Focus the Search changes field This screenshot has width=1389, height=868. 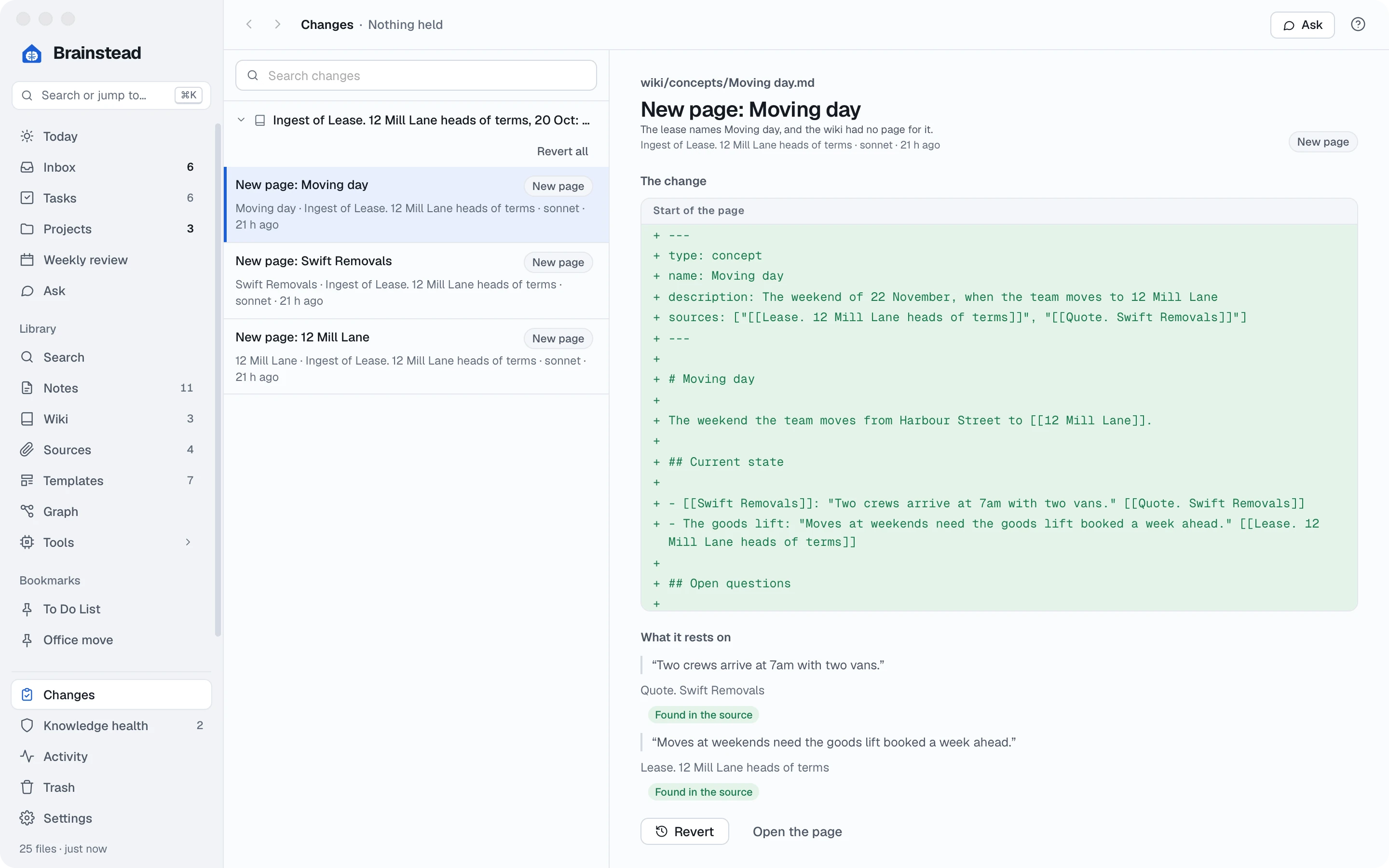(416, 75)
